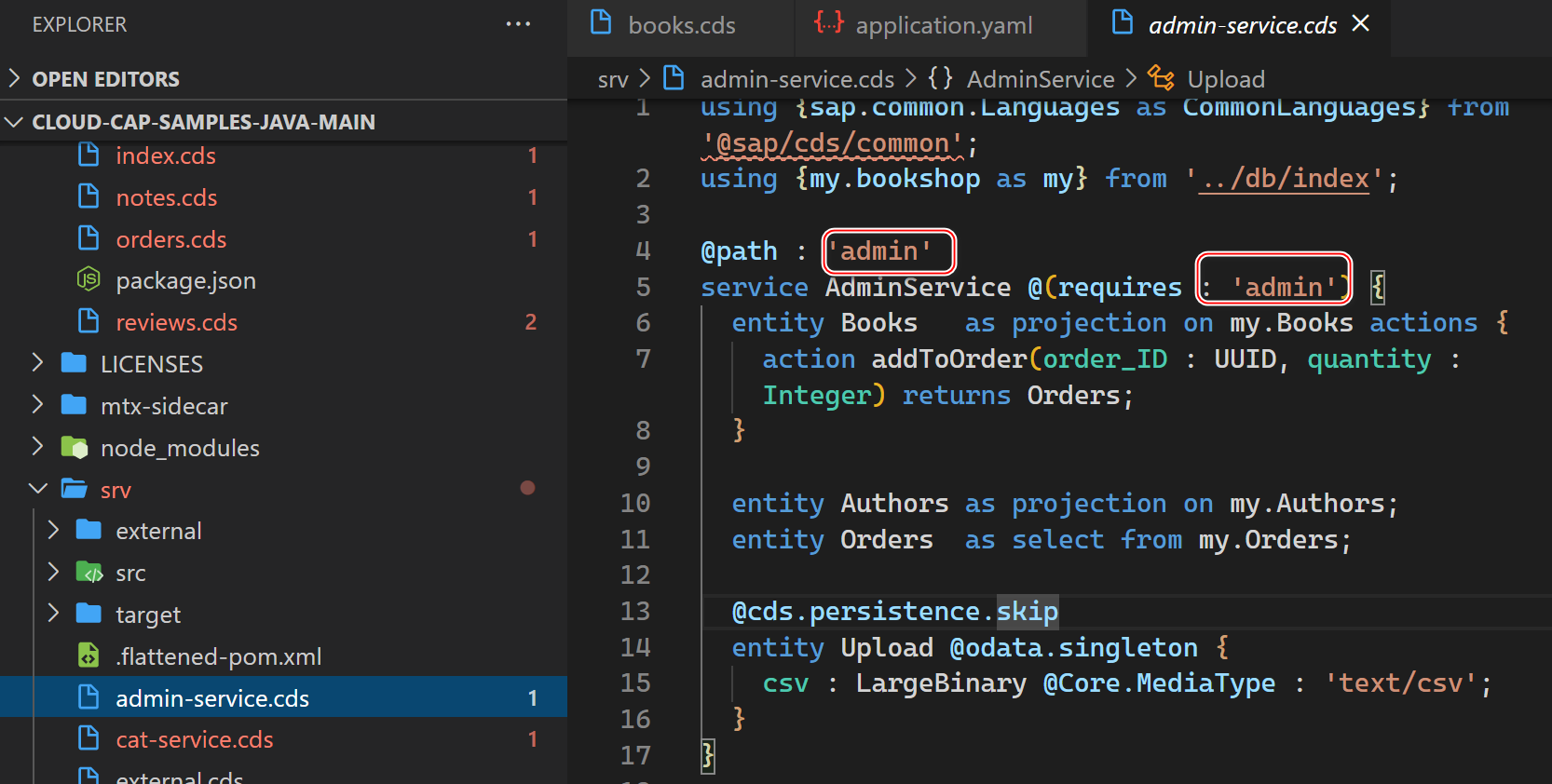Click 'text/csv' string on line 15

(1400, 683)
